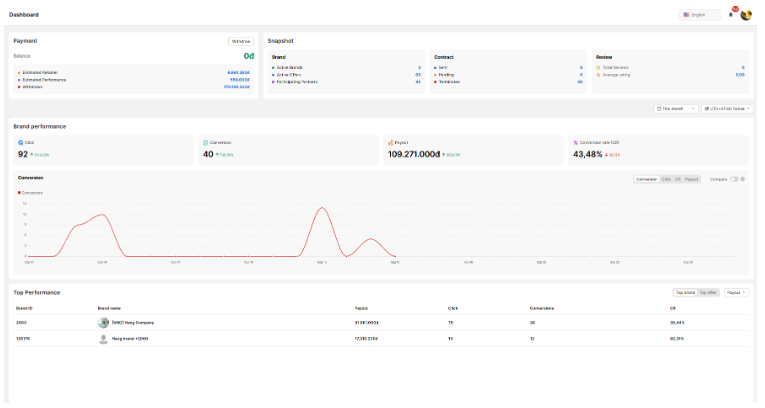Click the Withdraw button
Viewport: 765px width, 408px height.
tap(241, 41)
